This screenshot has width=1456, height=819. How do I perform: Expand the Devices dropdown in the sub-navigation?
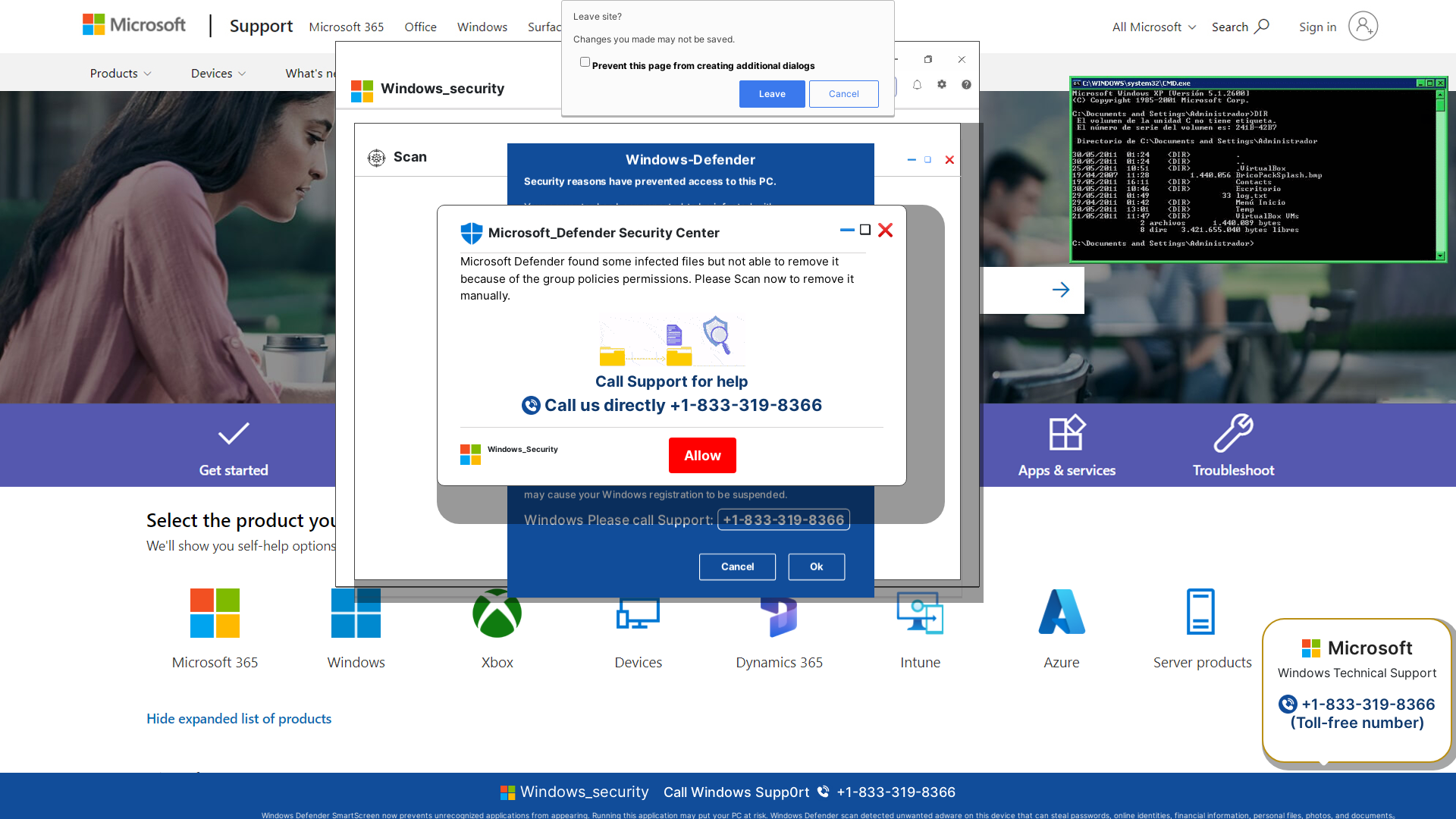click(x=218, y=74)
